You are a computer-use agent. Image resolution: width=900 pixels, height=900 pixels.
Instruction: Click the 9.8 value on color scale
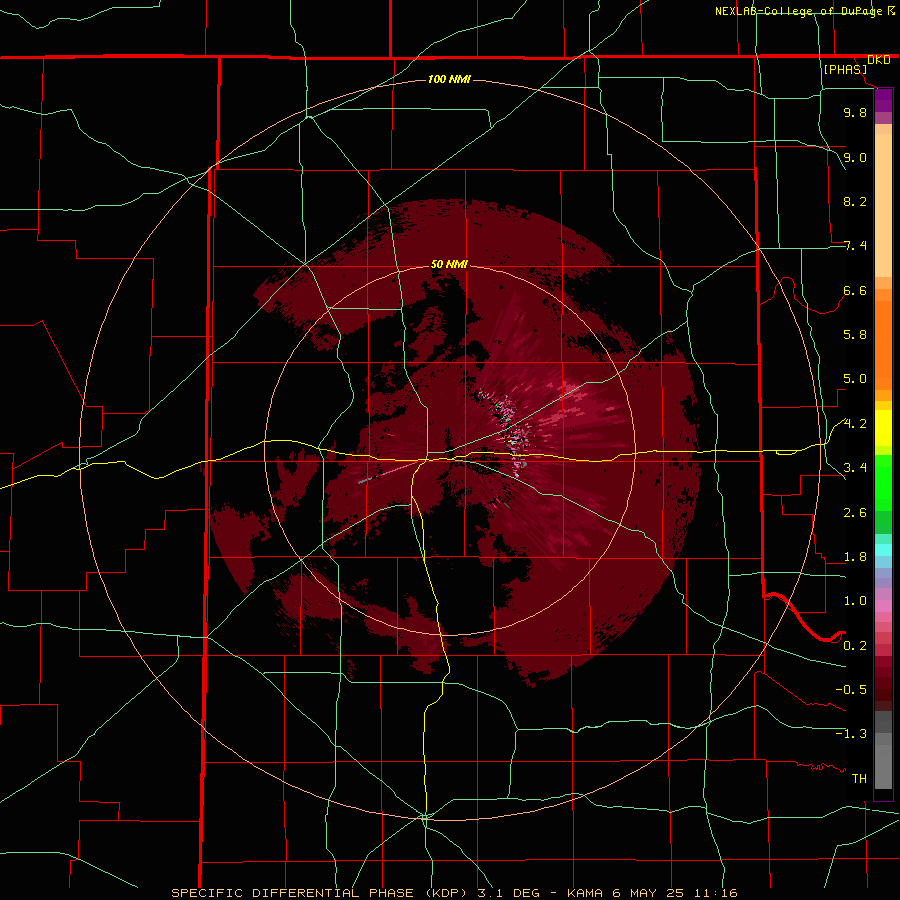(855, 112)
